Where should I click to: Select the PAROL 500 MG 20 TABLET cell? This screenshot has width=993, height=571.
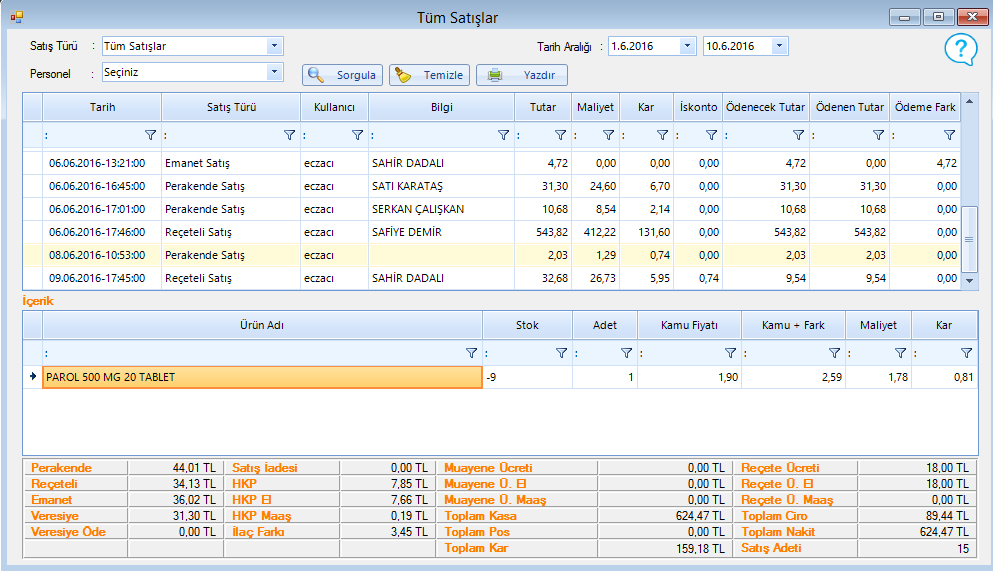[x=262, y=377]
